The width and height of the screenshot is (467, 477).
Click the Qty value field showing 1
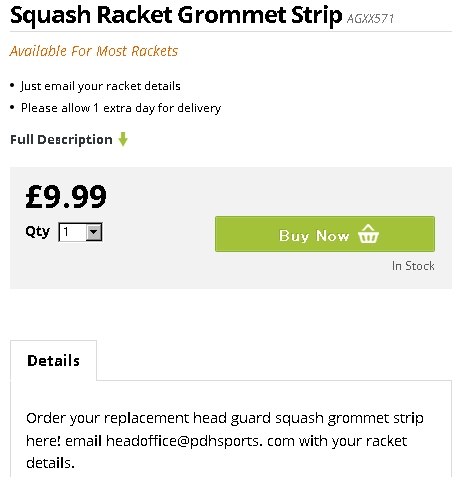click(80, 232)
